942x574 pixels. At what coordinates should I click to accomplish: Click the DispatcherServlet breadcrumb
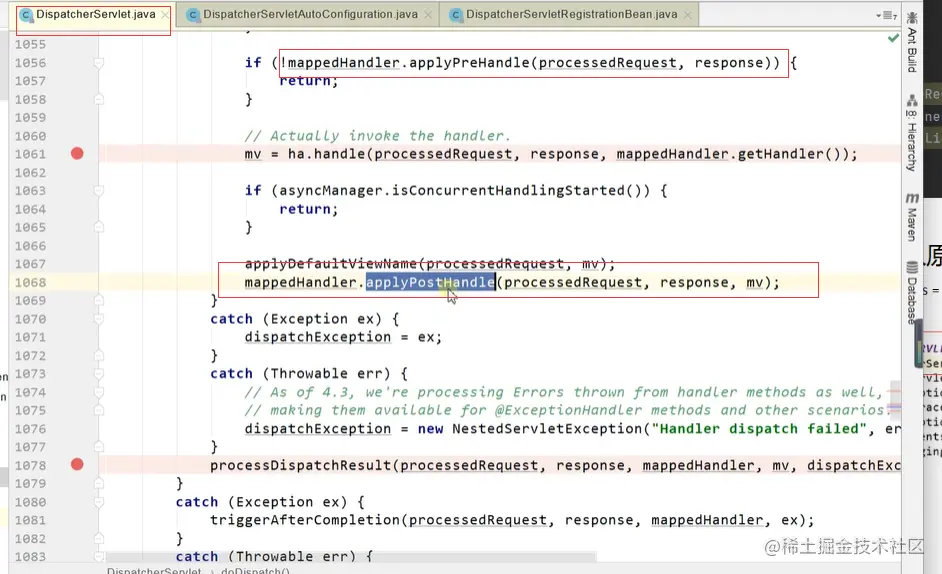point(154,570)
